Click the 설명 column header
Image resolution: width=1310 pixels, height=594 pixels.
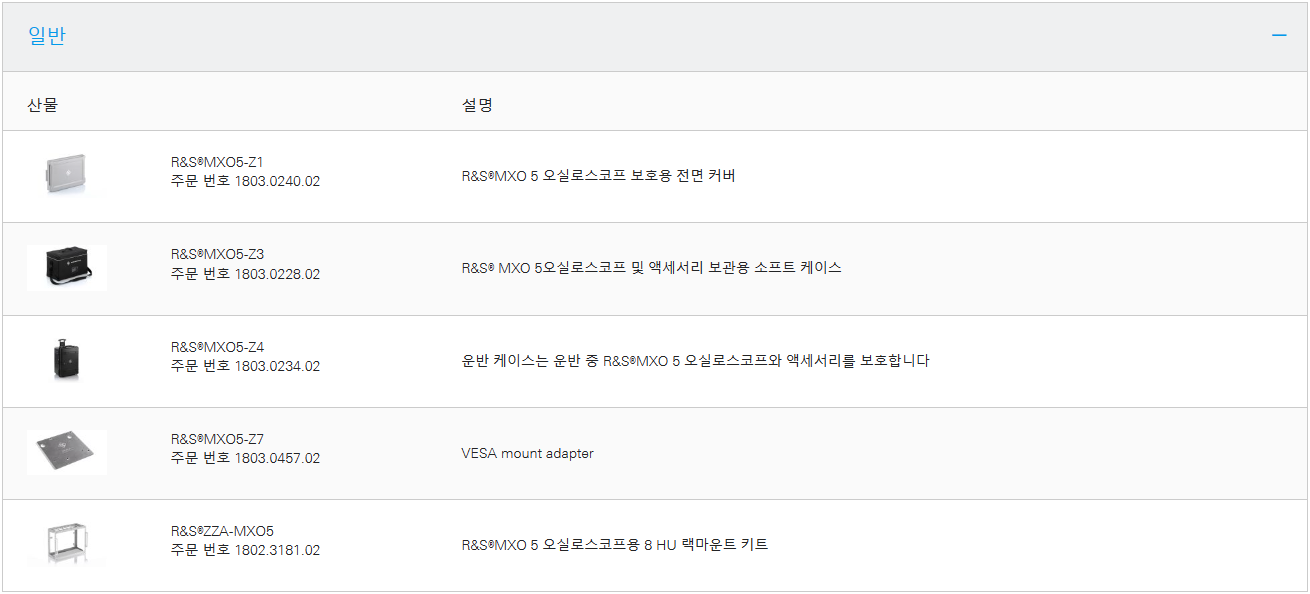(477, 104)
